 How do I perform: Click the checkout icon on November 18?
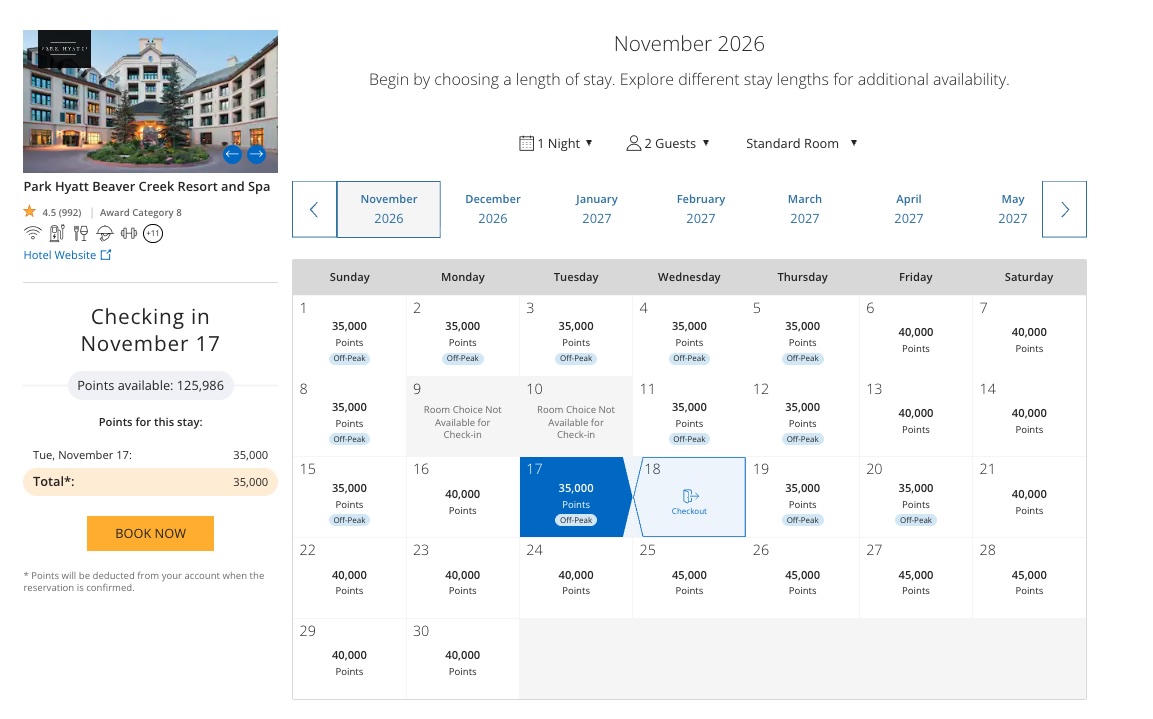tap(690, 497)
